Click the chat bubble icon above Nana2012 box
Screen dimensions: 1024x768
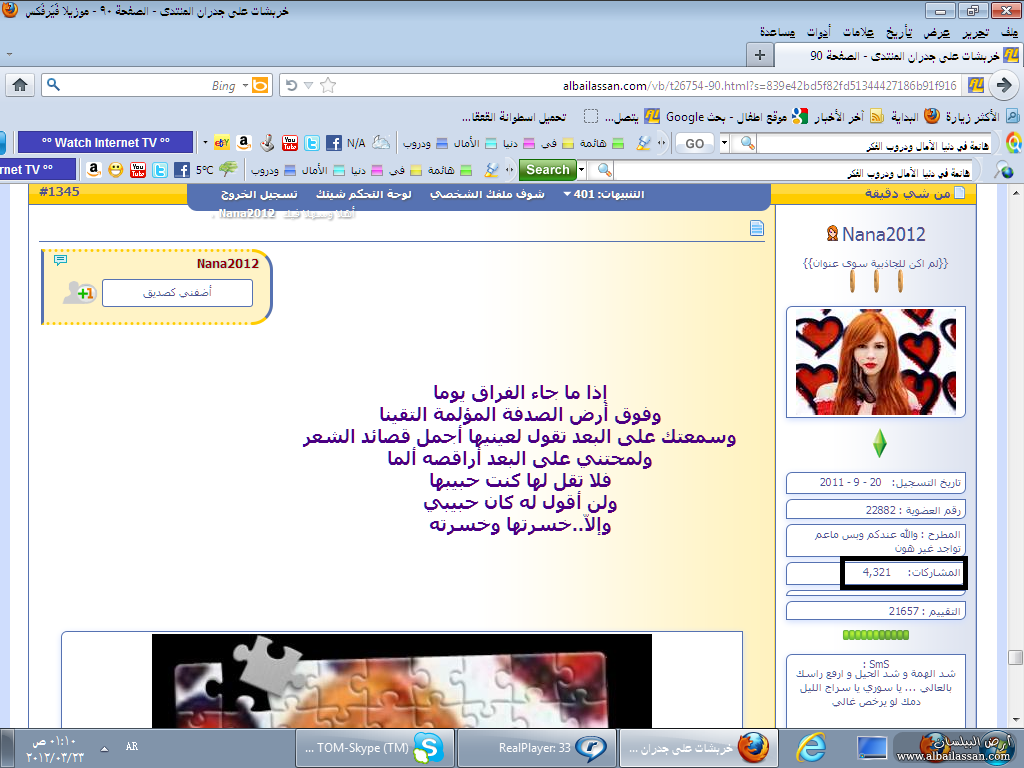[60, 260]
